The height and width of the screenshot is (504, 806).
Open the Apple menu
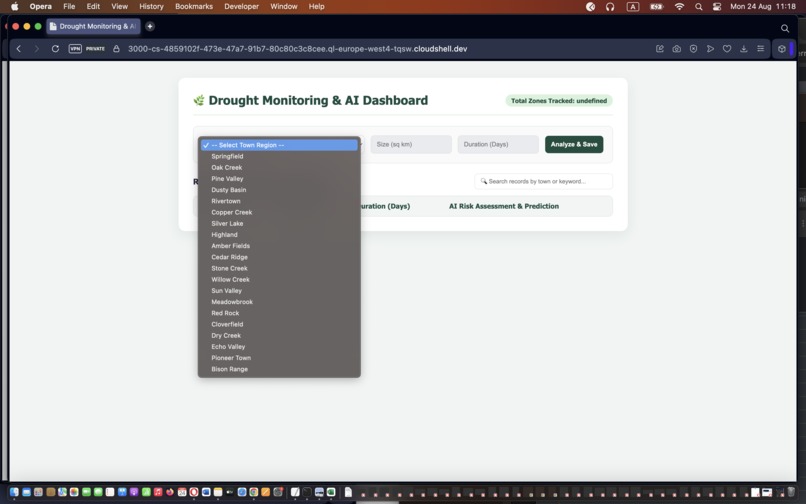coord(14,7)
